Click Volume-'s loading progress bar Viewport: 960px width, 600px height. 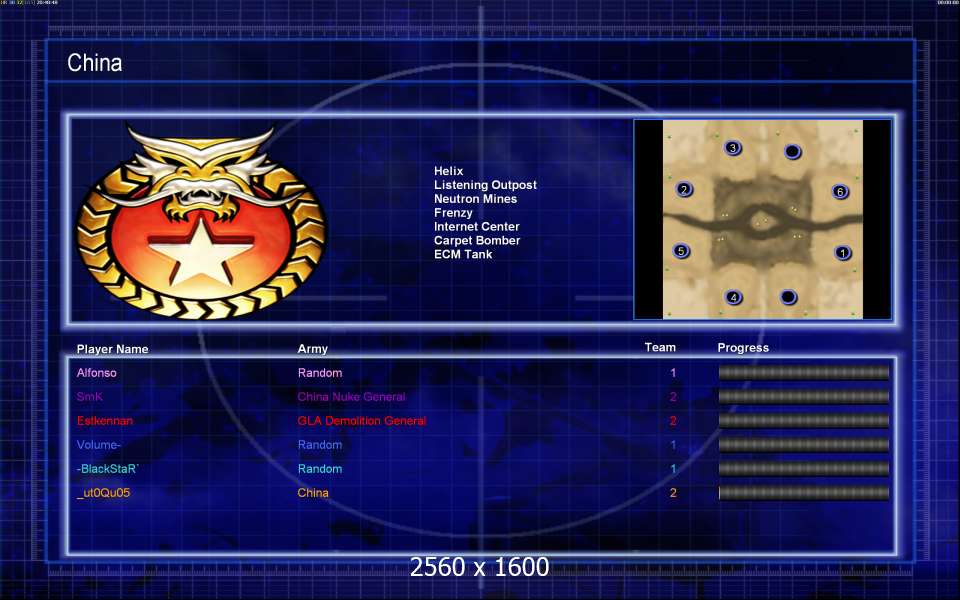pyautogui.click(x=803, y=444)
